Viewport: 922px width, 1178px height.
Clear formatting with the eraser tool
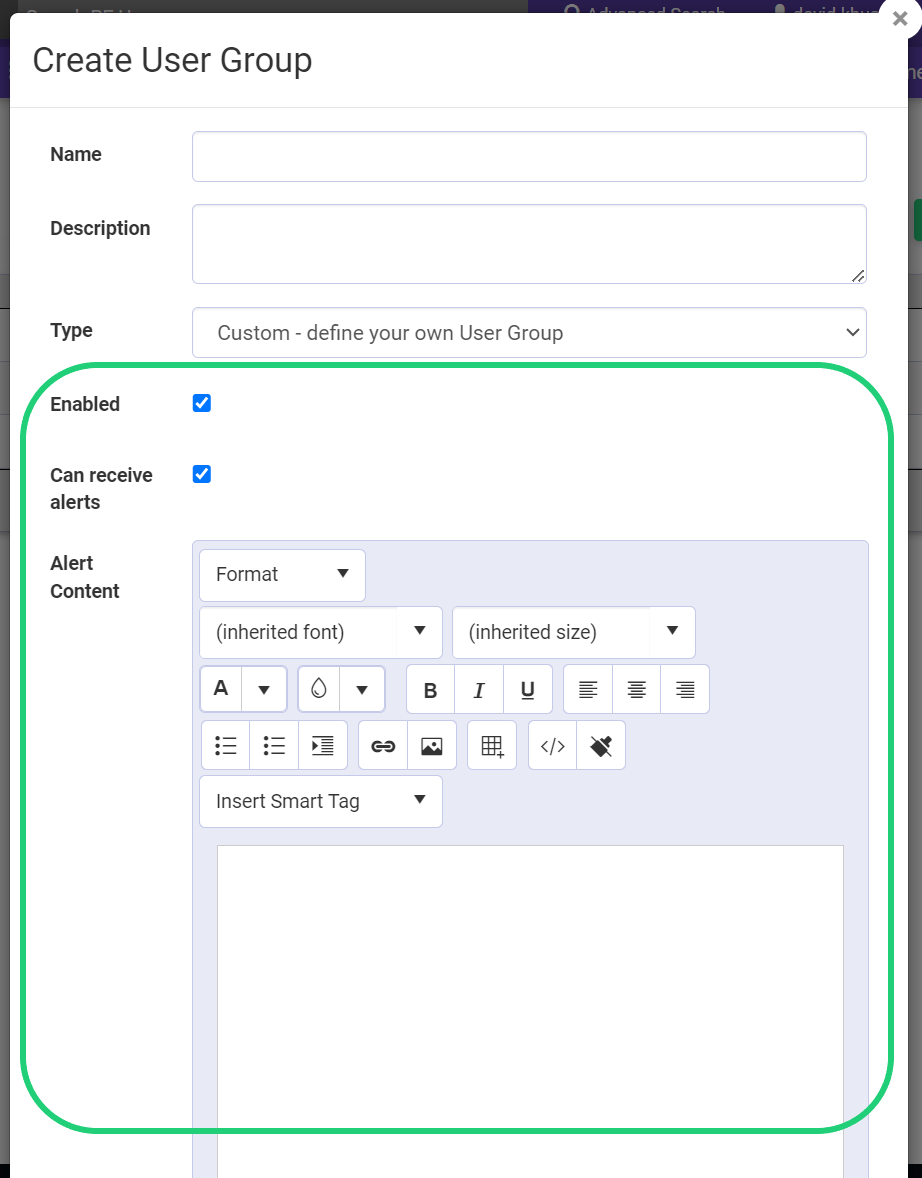click(x=601, y=745)
